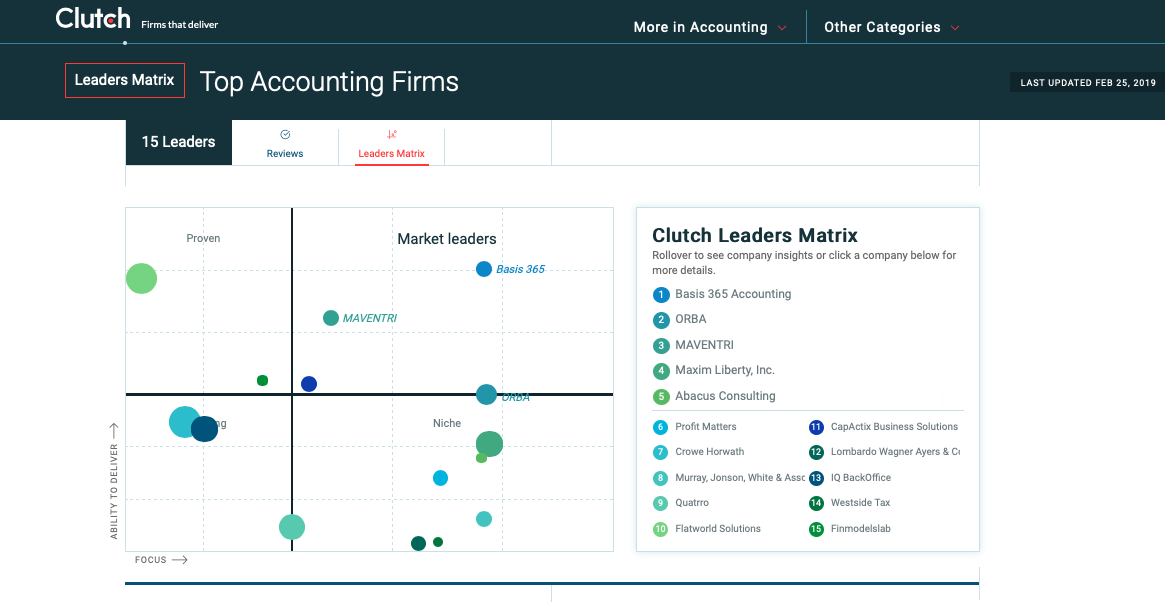
Task: Click the number 15 badge for Finmodelslab
Action: coord(816,530)
